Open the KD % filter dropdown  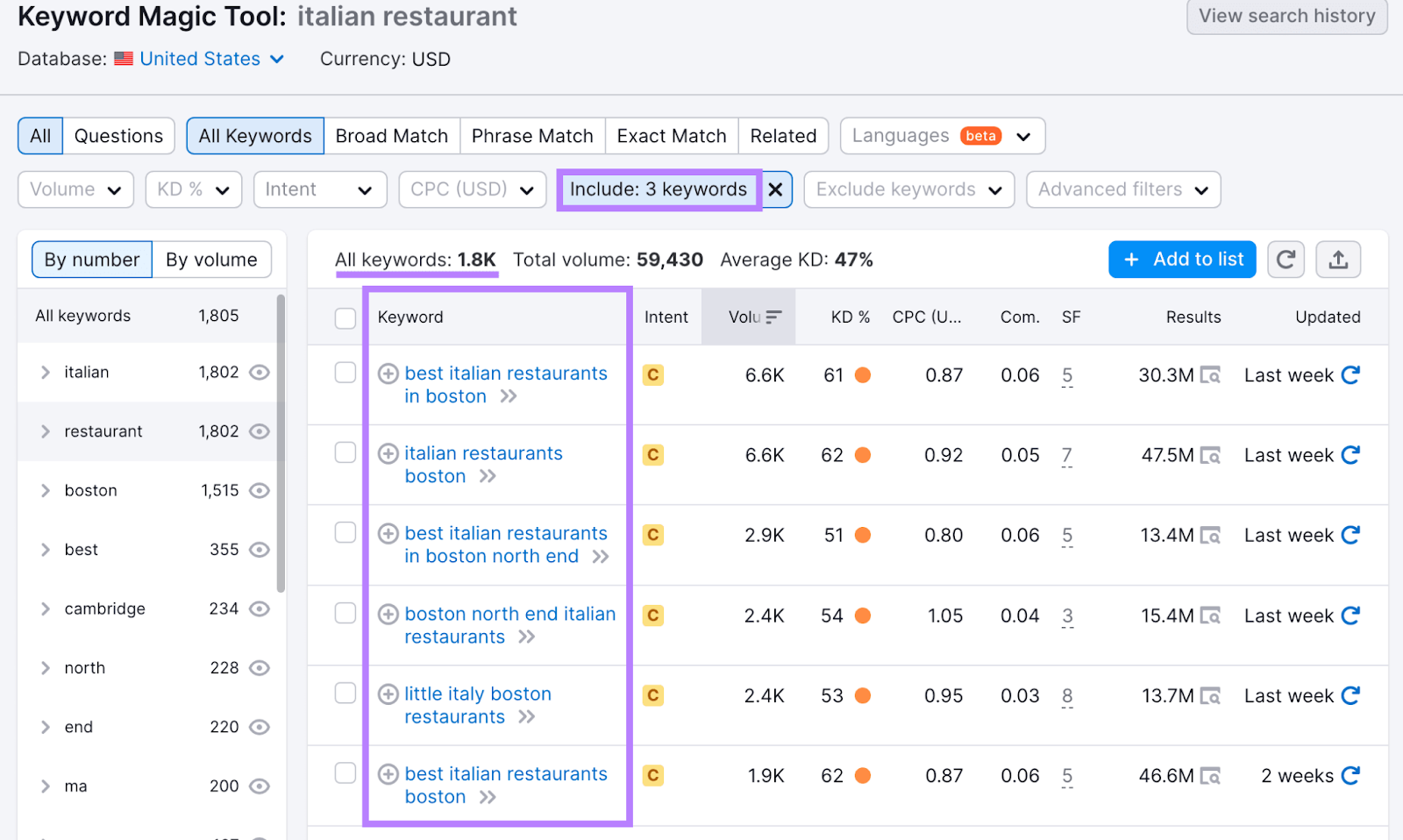click(193, 189)
